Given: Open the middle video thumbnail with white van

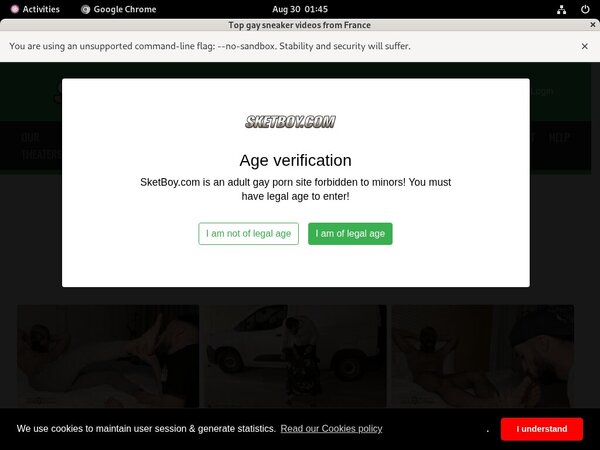Looking at the screenshot, I should (x=293, y=355).
